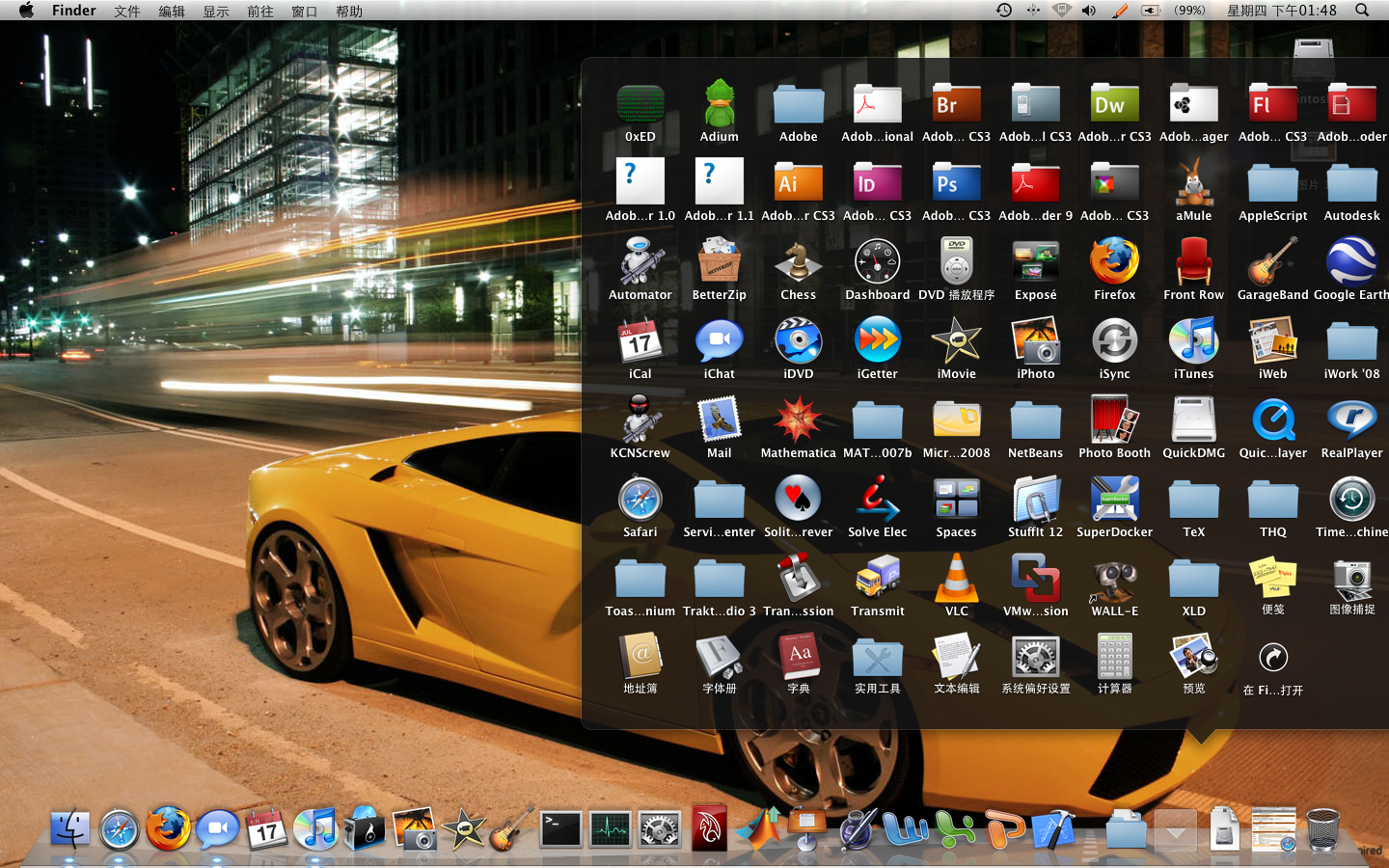Open the Trash in the Dock

[1323, 829]
